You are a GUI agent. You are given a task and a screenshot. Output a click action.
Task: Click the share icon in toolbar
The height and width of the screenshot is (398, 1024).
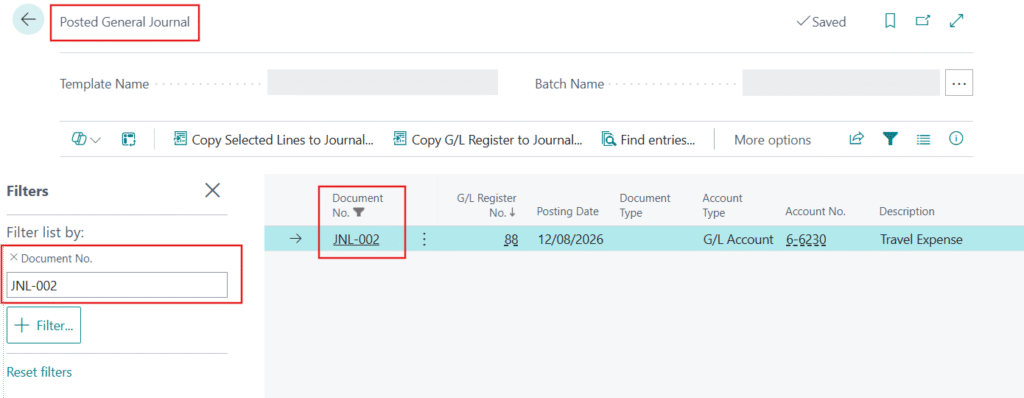click(856, 139)
